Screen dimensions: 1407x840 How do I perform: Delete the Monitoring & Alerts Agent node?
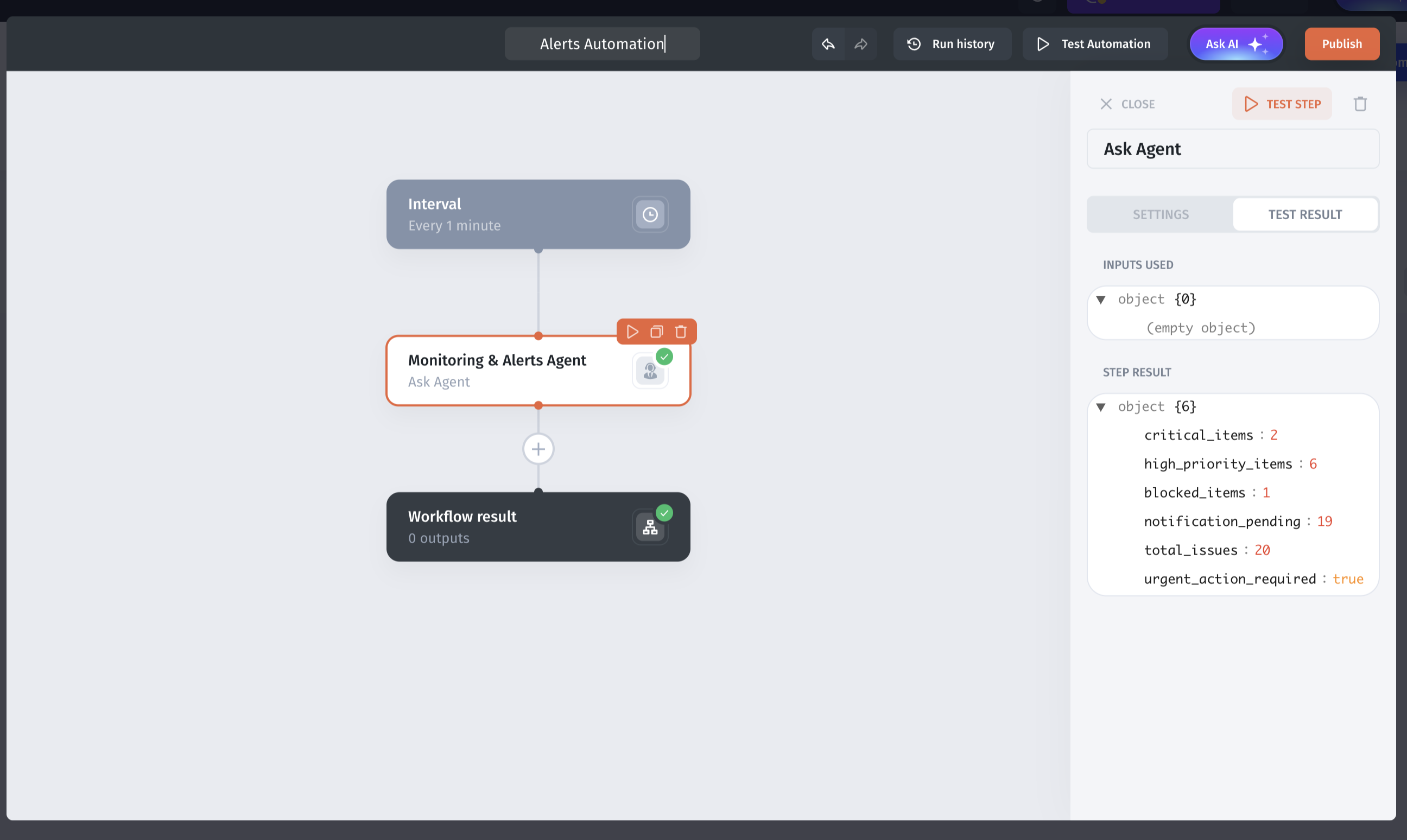pyautogui.click(x=681, y=332)
